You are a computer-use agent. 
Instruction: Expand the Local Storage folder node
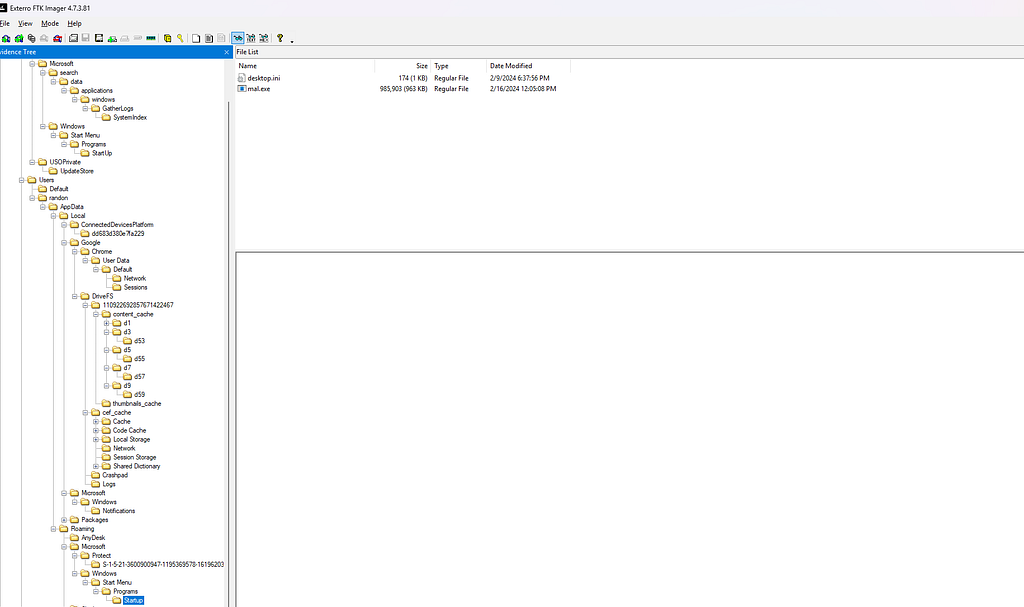point(96,440)
